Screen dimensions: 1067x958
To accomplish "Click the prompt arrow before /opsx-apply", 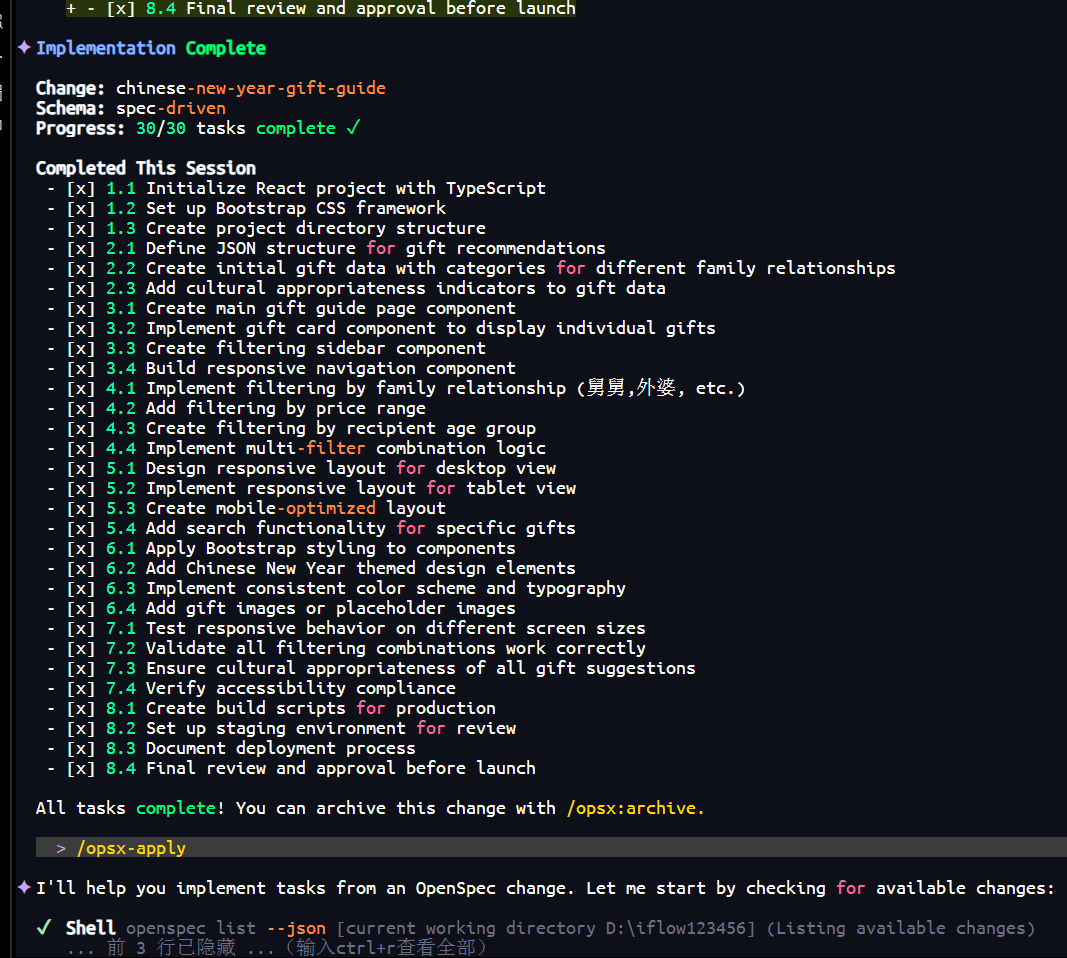I will (x=61, y=848).
